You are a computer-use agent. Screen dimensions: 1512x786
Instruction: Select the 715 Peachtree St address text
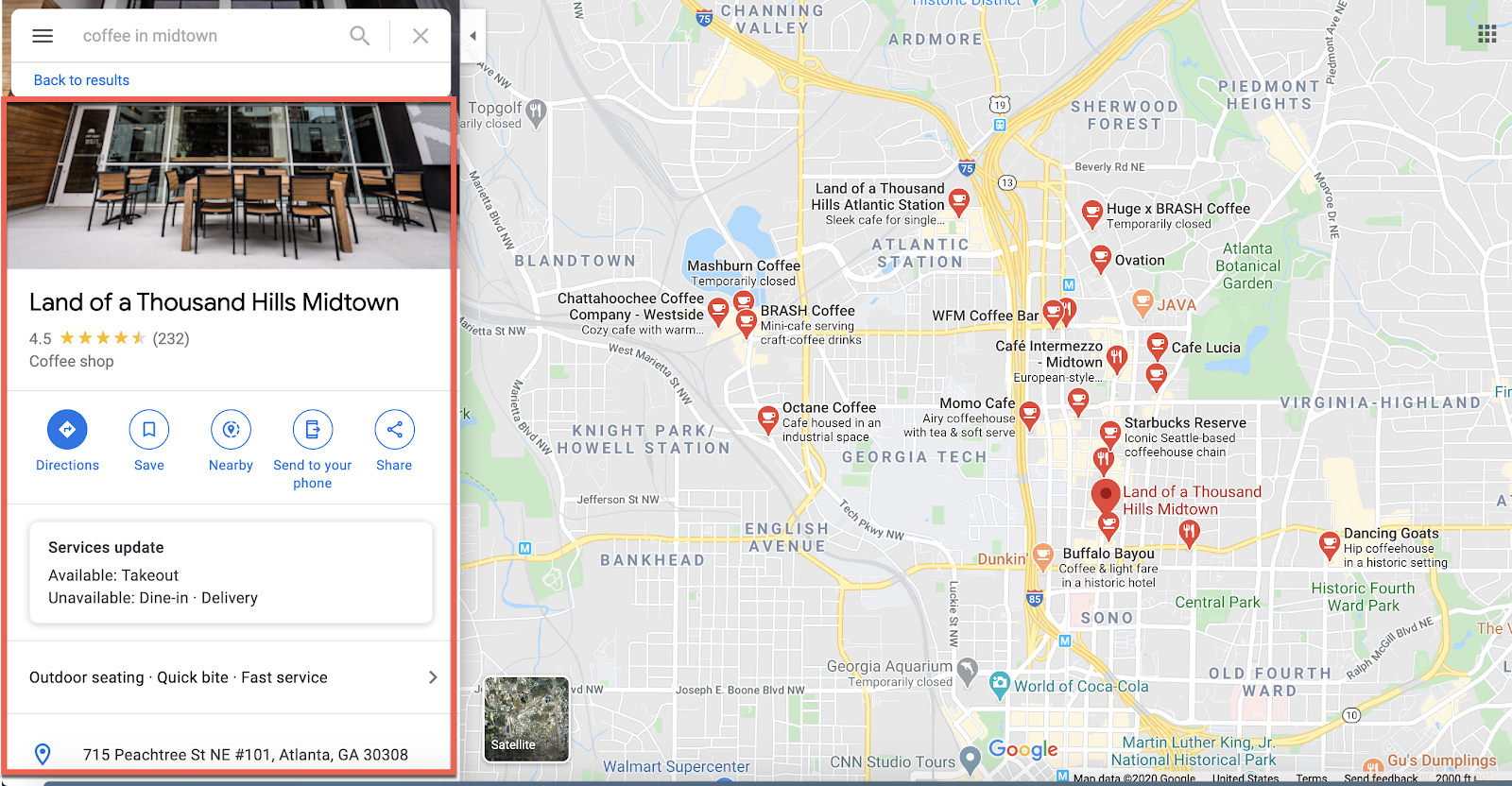point(246,755)
